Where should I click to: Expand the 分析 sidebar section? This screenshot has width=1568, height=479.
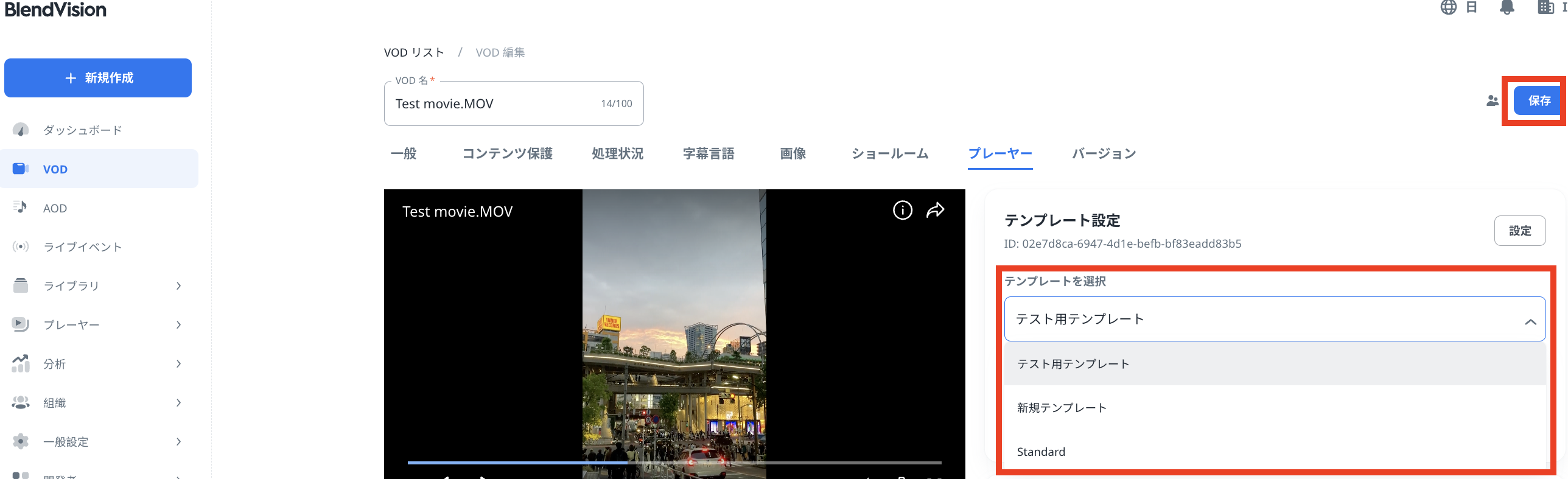click(x=97, y=364)
